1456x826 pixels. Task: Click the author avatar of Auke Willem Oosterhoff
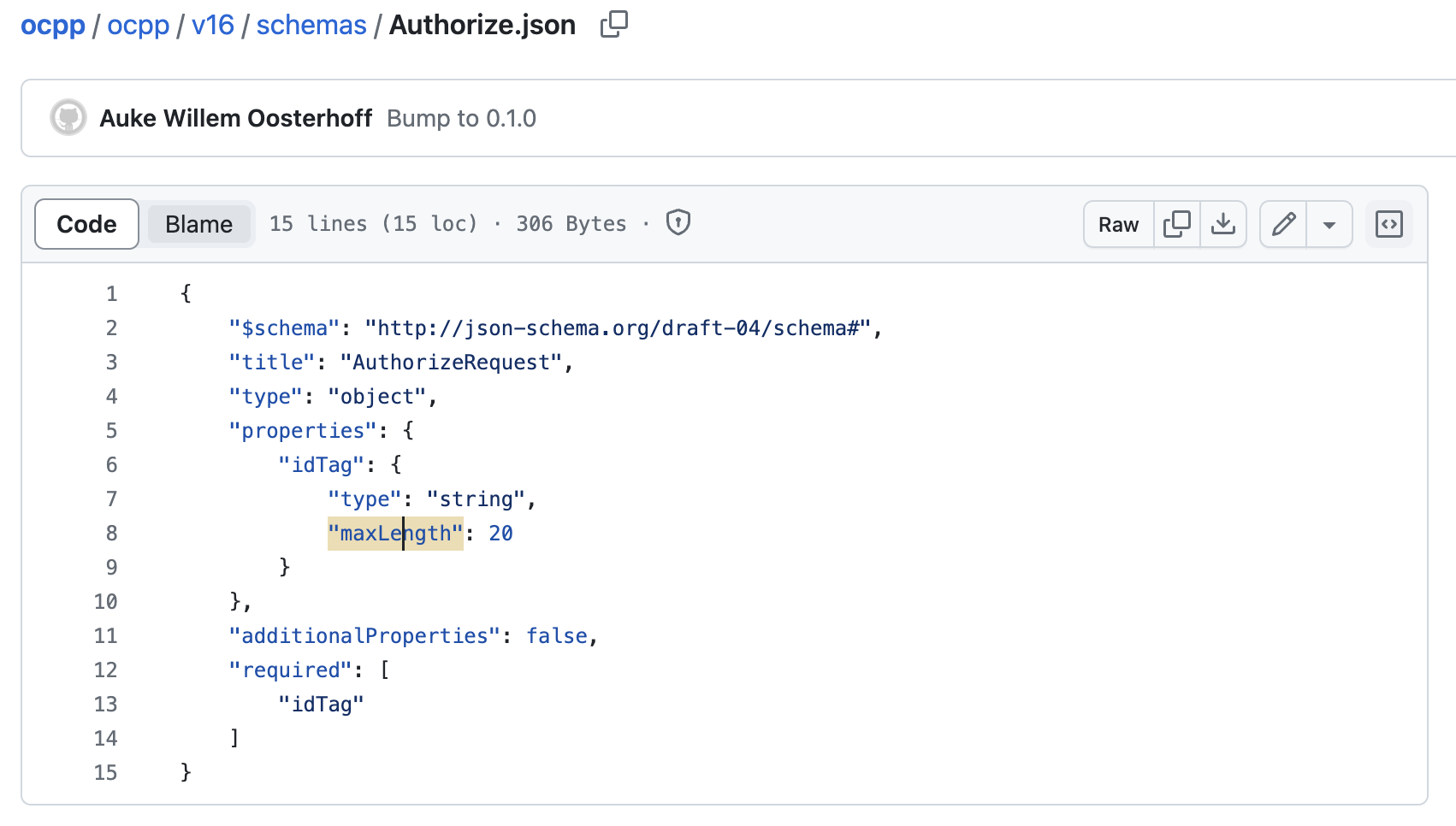click(x=68, y=118)
